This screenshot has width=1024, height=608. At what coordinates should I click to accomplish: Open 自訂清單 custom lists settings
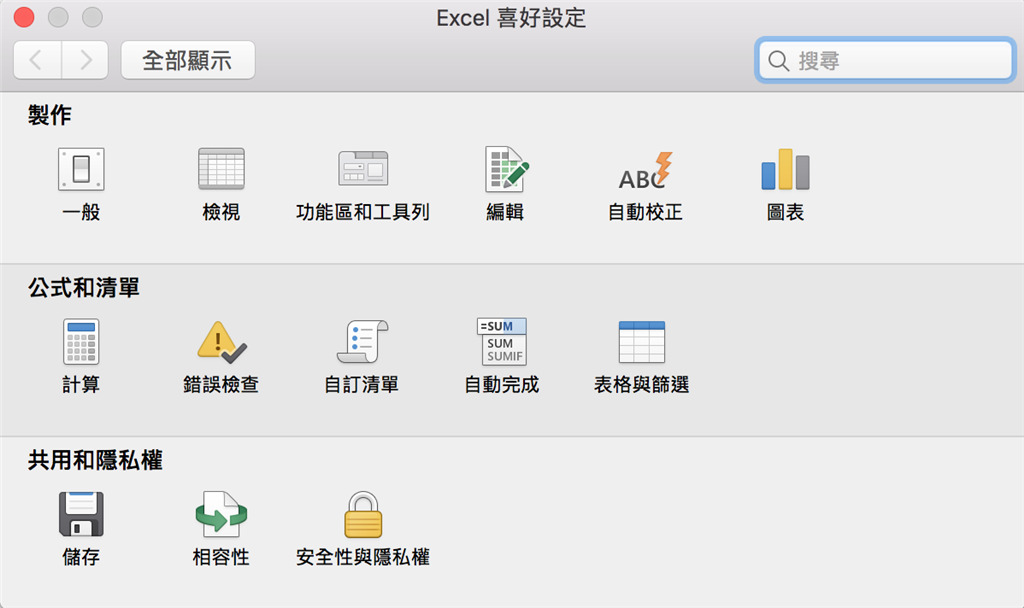pyautogui.click(x=362, y=357)
